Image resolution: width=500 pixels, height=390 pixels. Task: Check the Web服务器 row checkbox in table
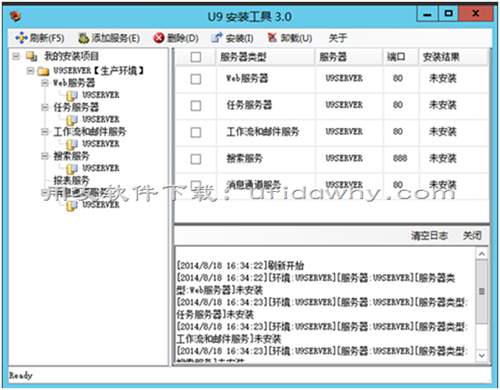(196, 79)
